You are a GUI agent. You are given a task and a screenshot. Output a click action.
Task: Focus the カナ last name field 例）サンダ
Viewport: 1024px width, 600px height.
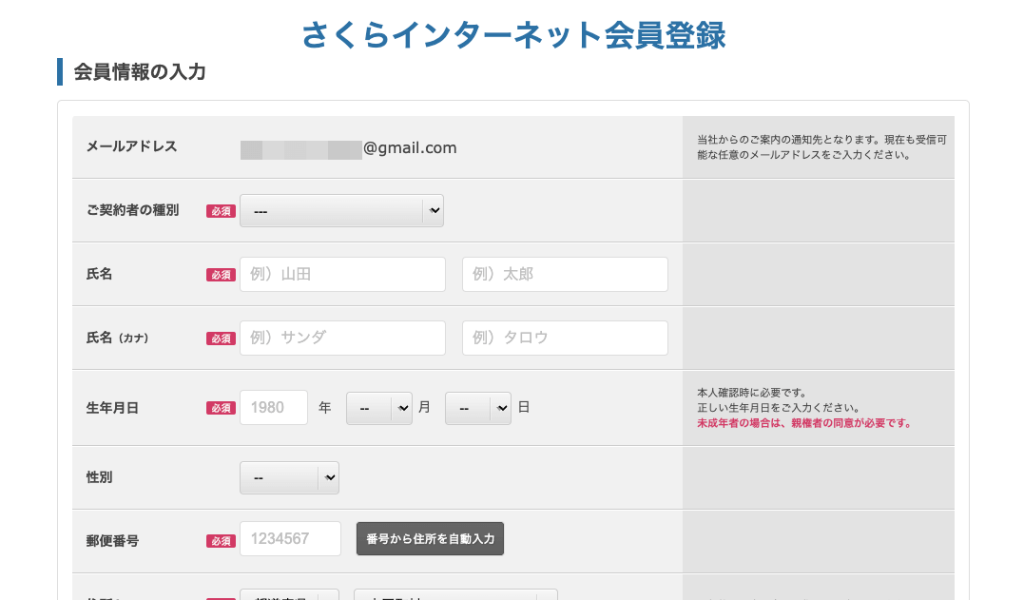click(x=343, y=338)
